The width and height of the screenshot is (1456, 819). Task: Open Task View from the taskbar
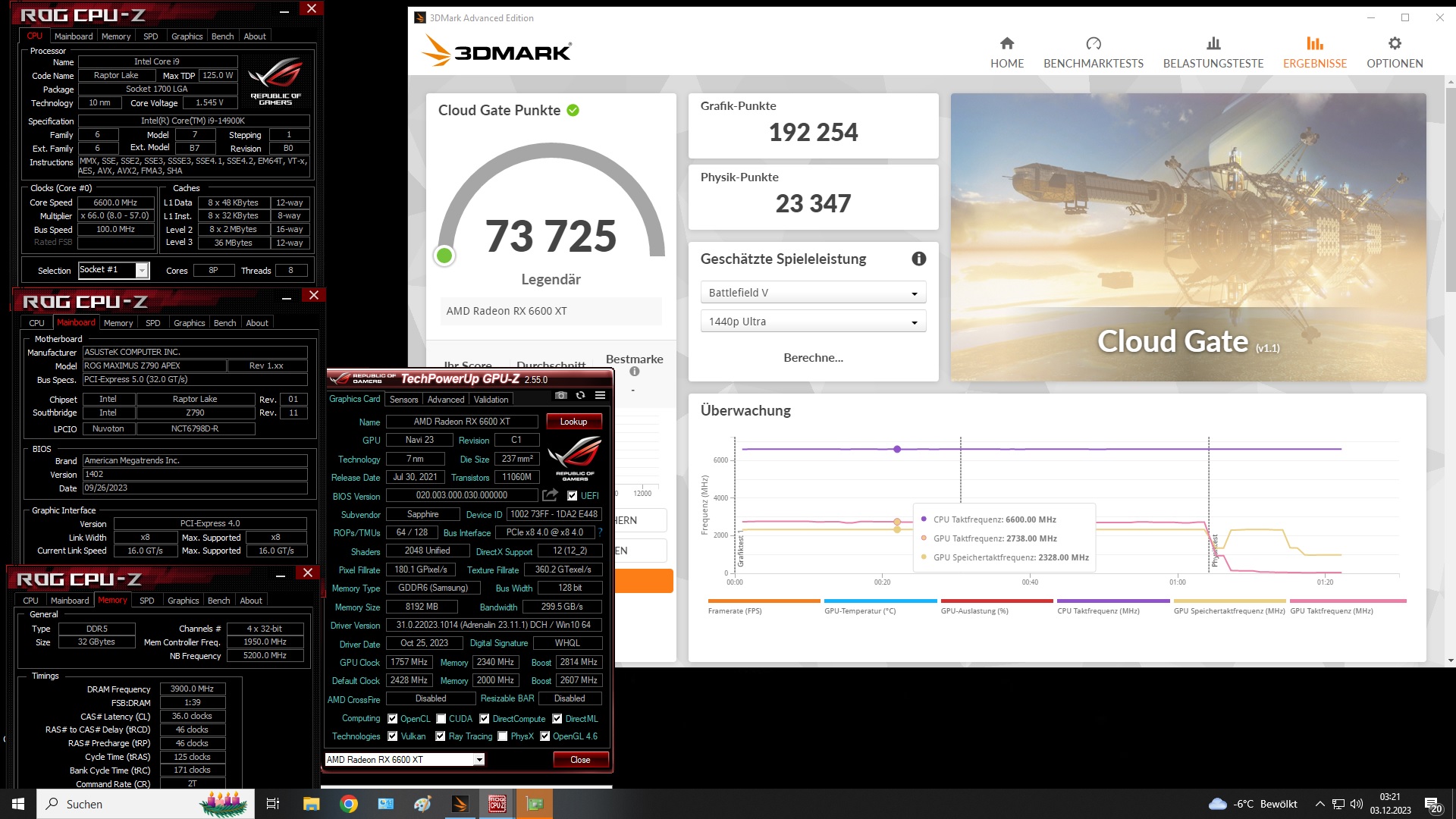(x=273, y=804)
